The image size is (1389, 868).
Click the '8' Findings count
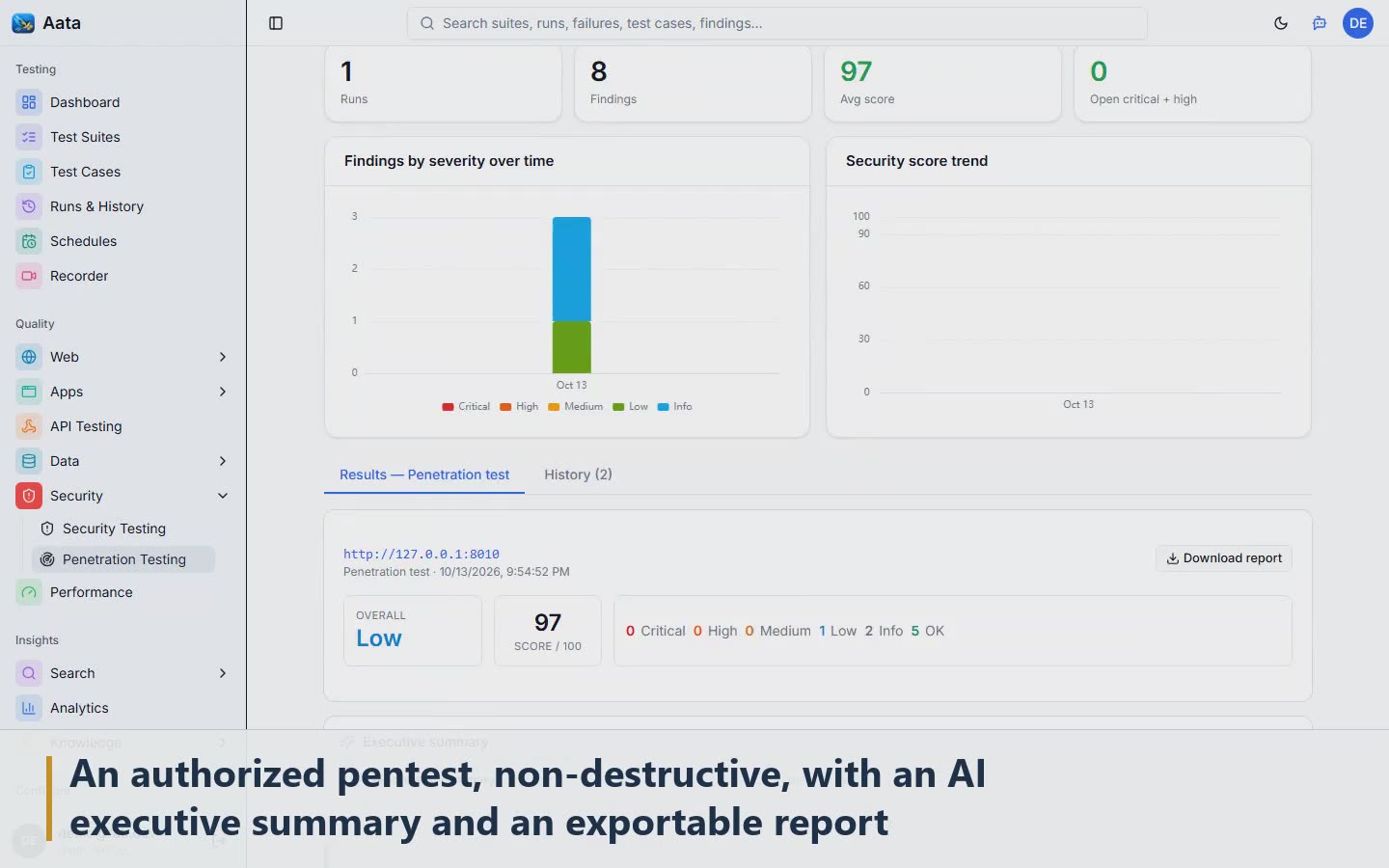[599, 71]
